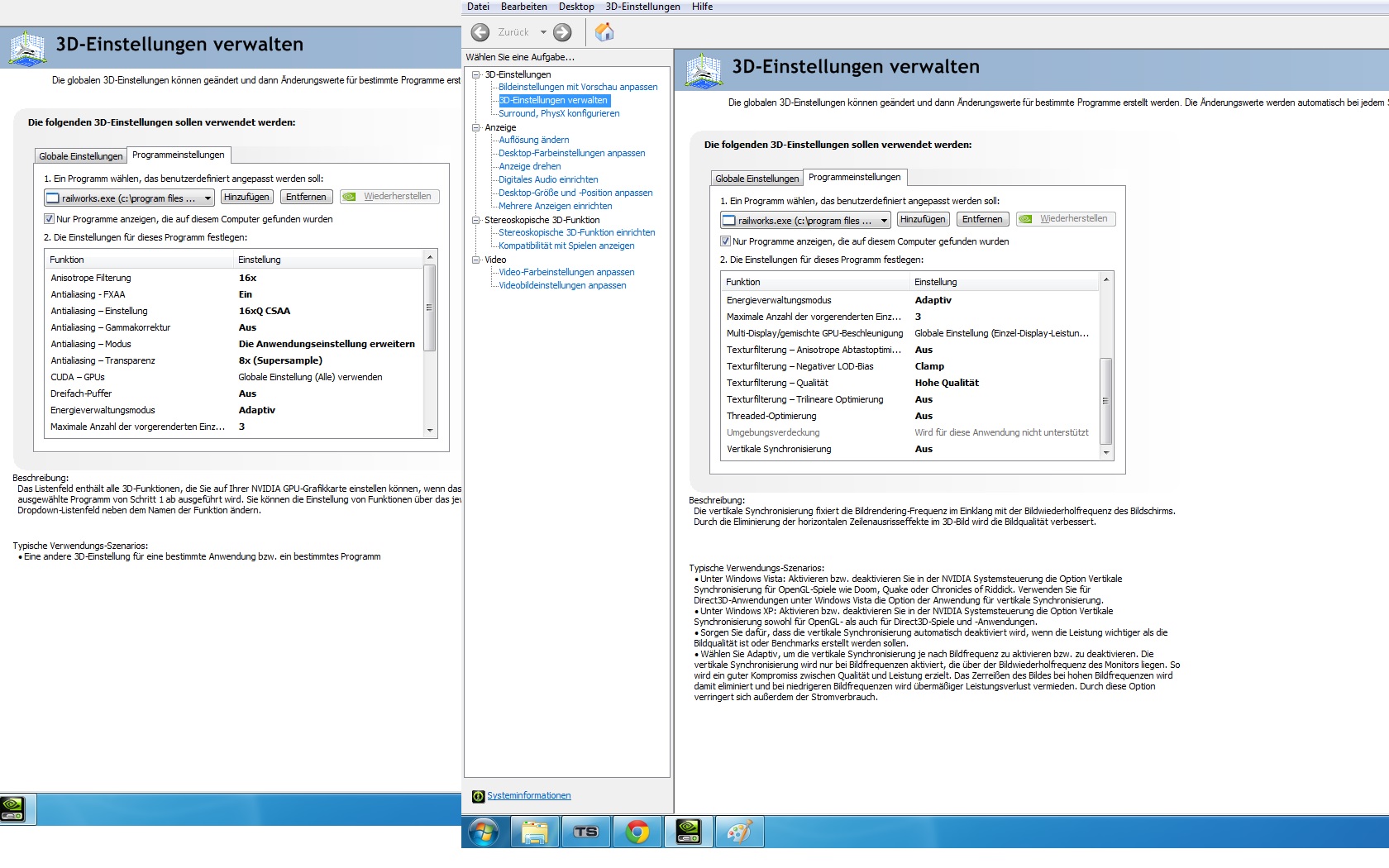Open the Windows Start menu
The width and height of the screenshot is (1389, 868).
pyautogui.click(x=484, y=832)
